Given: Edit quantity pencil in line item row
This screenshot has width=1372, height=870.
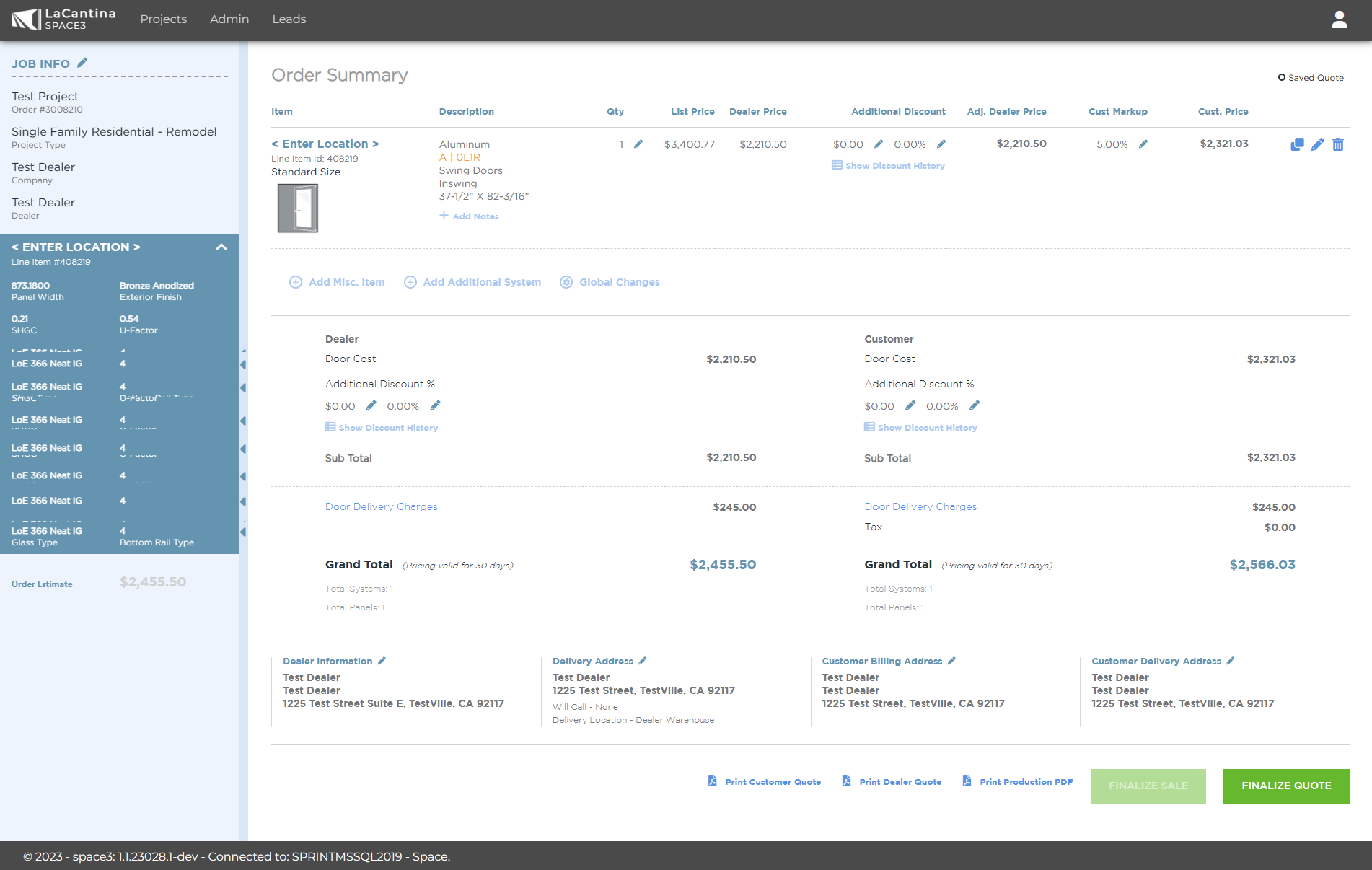Looking at the screenshot, I should point(638,144).
